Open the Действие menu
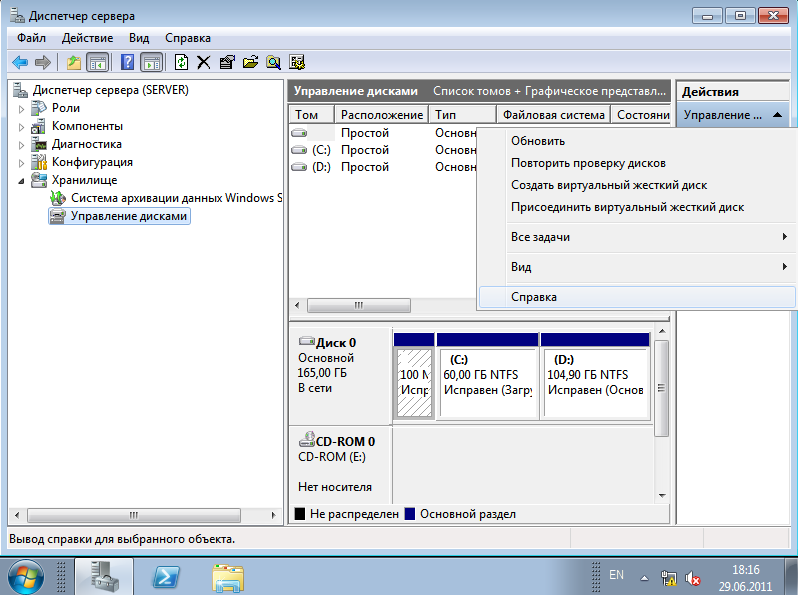 [88, 38]
